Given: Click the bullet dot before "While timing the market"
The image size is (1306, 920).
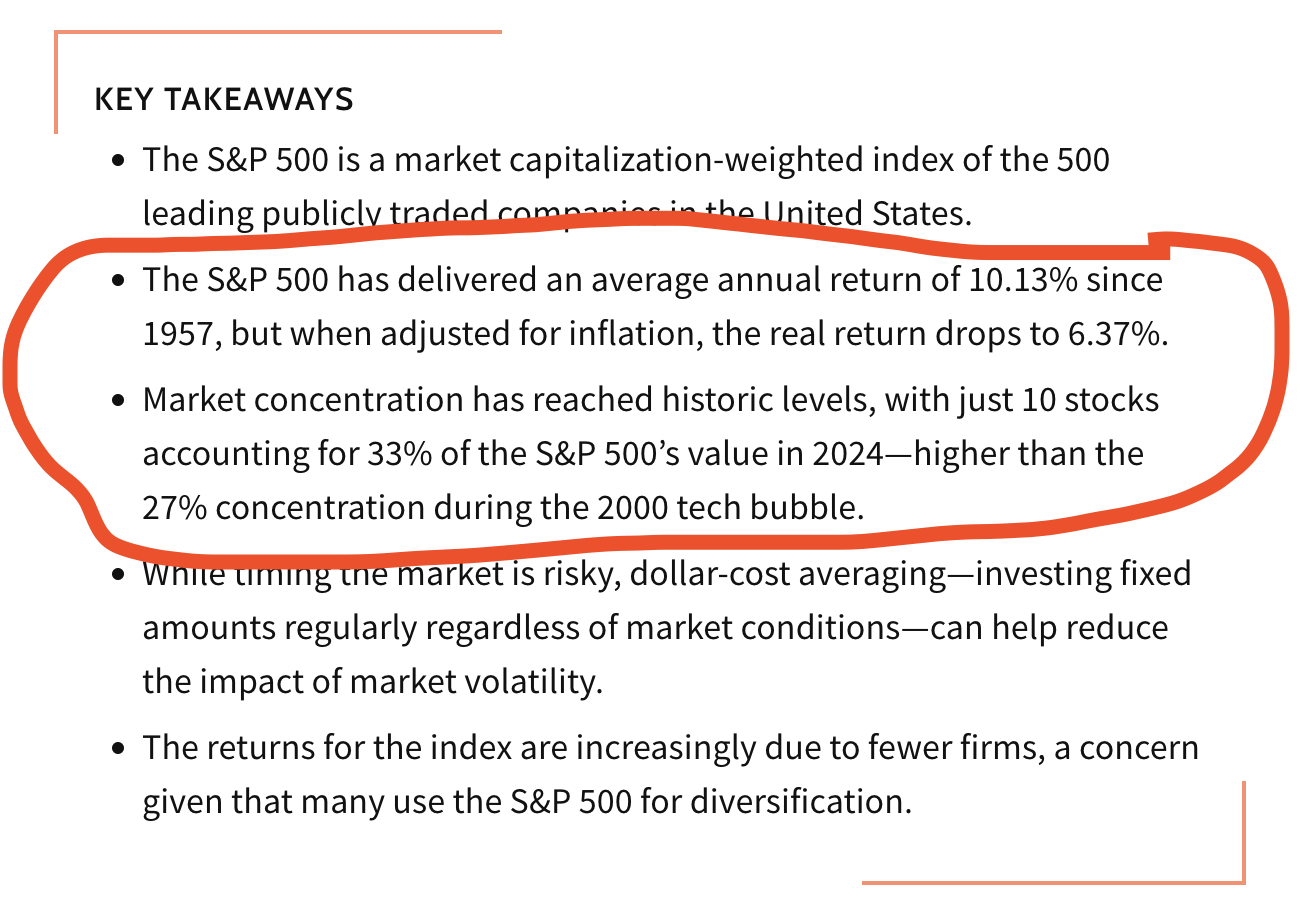Looking at the screenshot, I should tap(120, 575).
